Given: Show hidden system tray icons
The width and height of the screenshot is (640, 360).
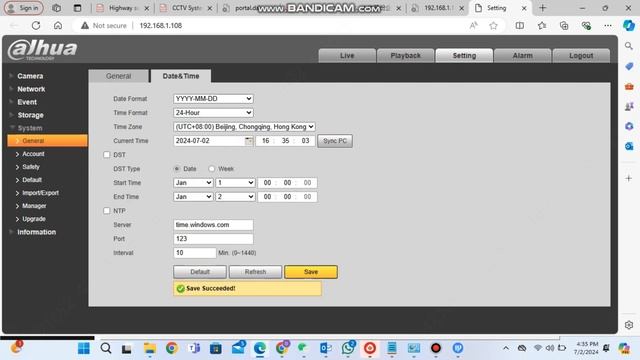Looking at the screenshot, I should [506, 348].
